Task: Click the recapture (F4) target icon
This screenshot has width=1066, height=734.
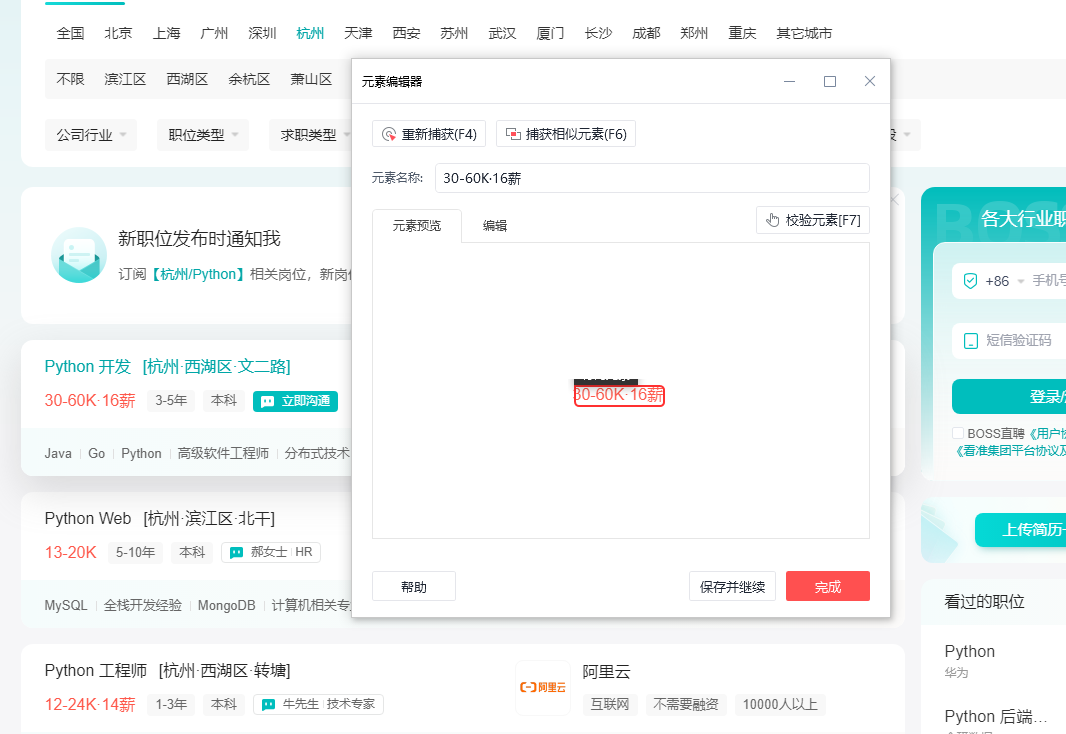Action: coord(389,134)
